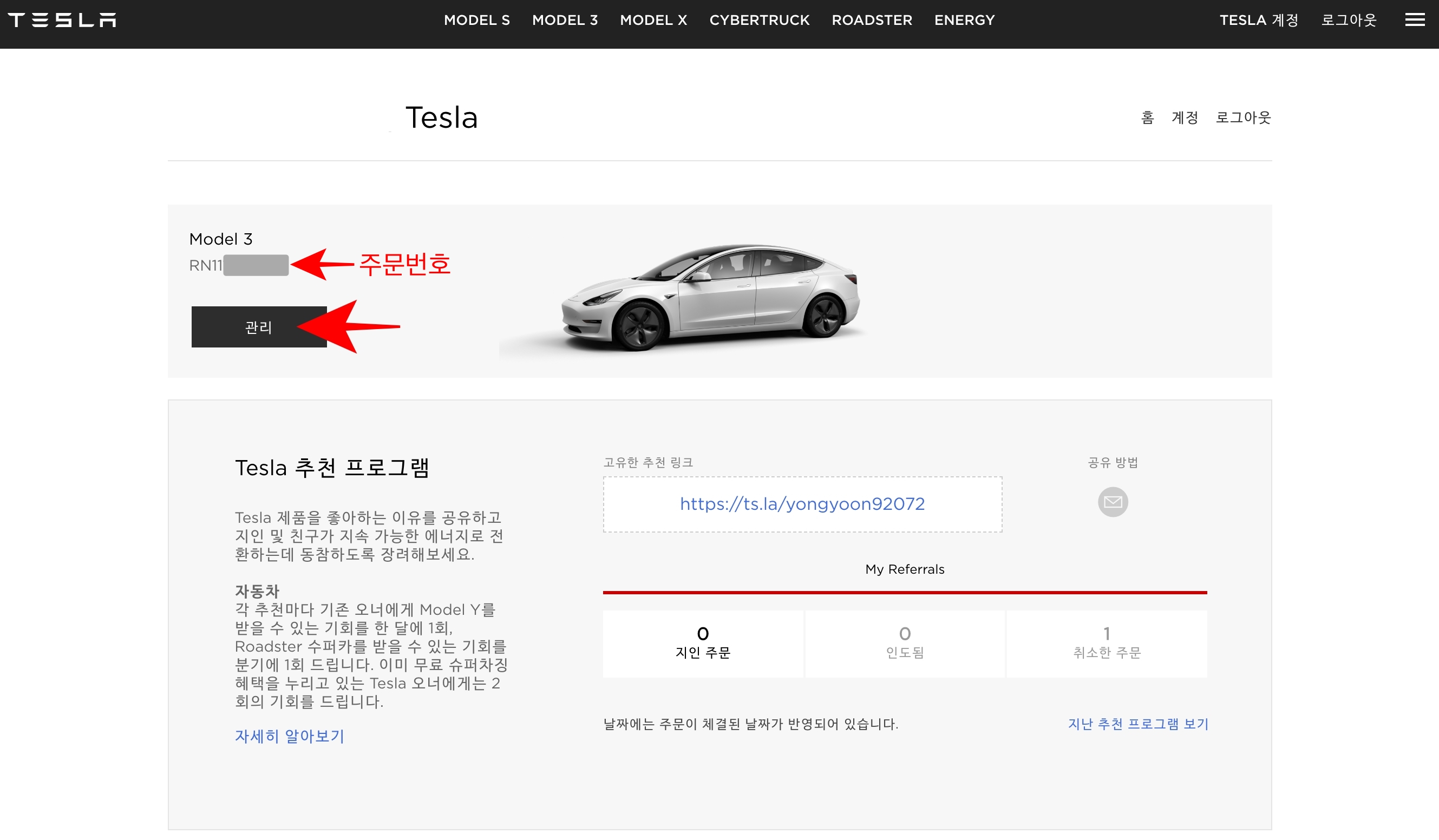The image size is (1439, 840).
Task: Click TESLA 계정 in header
Action: pos(1259,20)
